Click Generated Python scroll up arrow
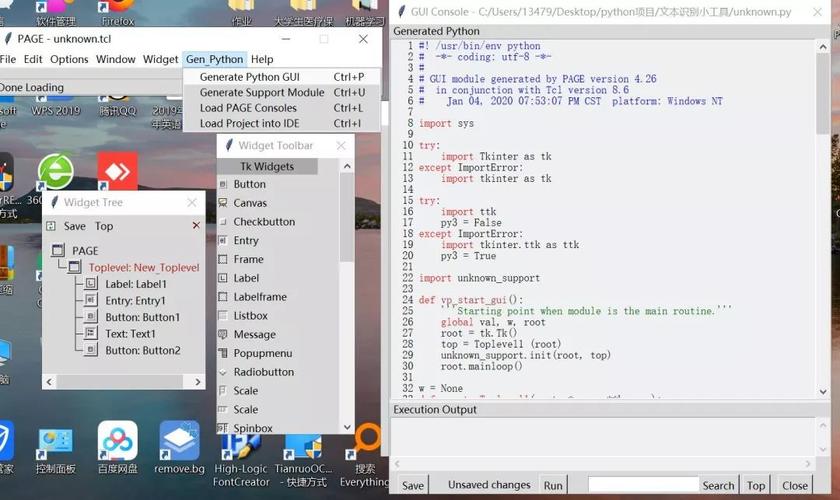Viewport: 840px width, 500px height. tap(823, 47)
